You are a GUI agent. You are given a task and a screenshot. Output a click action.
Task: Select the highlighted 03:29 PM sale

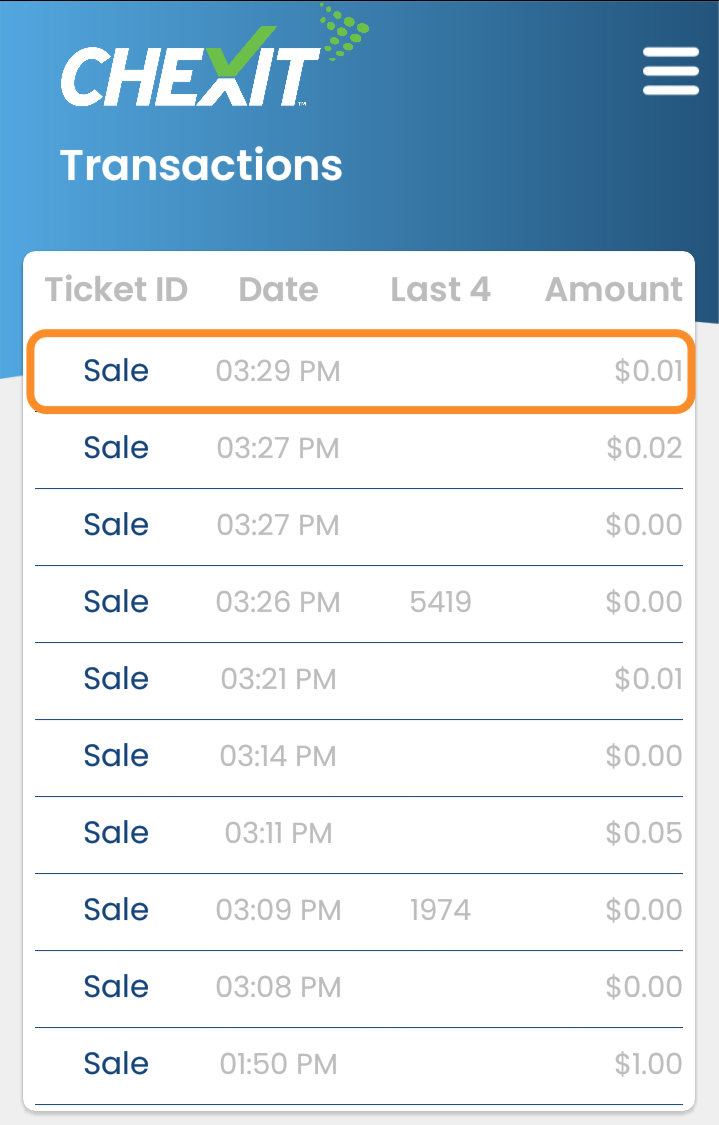360,371
